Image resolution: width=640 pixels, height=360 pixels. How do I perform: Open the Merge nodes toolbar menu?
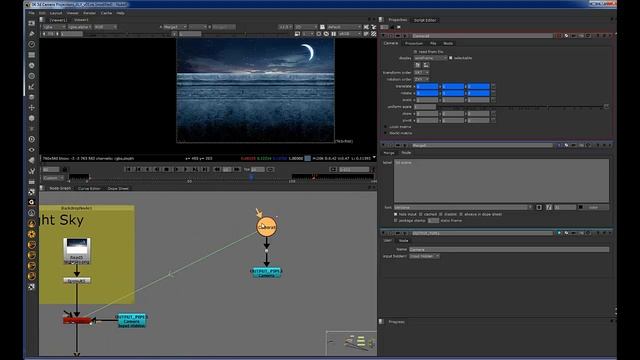[x=32, y=97]
